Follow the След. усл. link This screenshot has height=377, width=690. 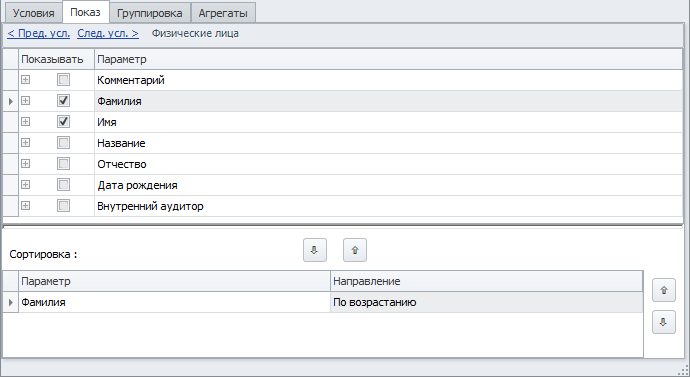[x=108, y=33]
